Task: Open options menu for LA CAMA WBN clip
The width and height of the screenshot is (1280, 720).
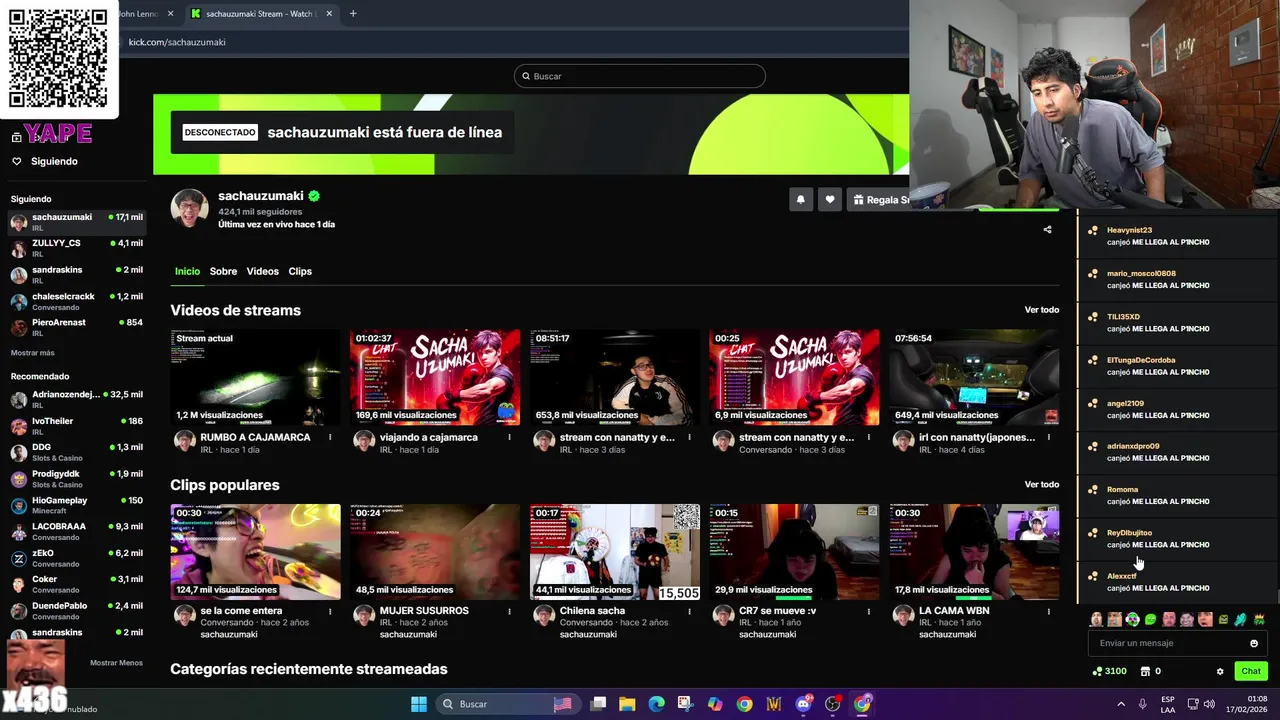Action: coord(1049,611)
